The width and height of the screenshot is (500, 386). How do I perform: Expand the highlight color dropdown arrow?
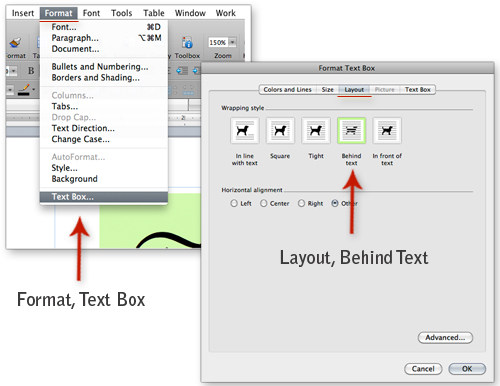click(x=33, y=89)
